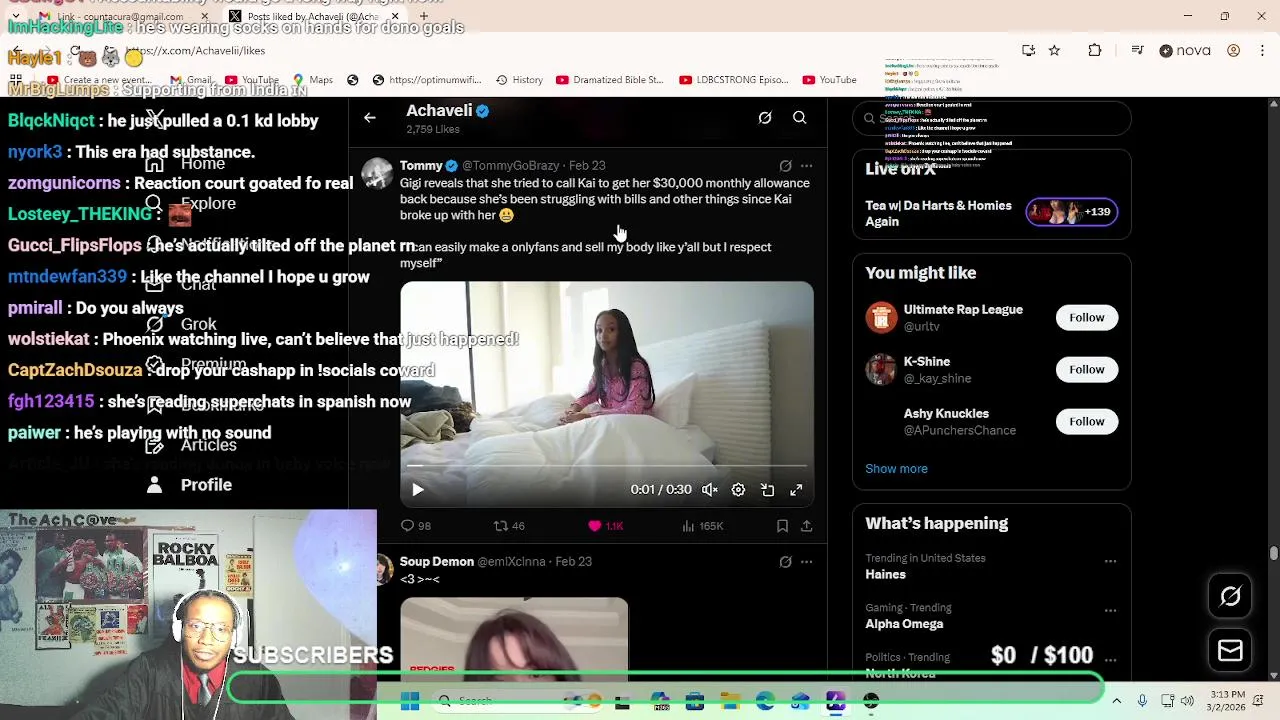Image resolution: width=1280 pixels, height=720 pixels.
Task: Play the video in Tommy's post
Action: click(x=418, y=490)
